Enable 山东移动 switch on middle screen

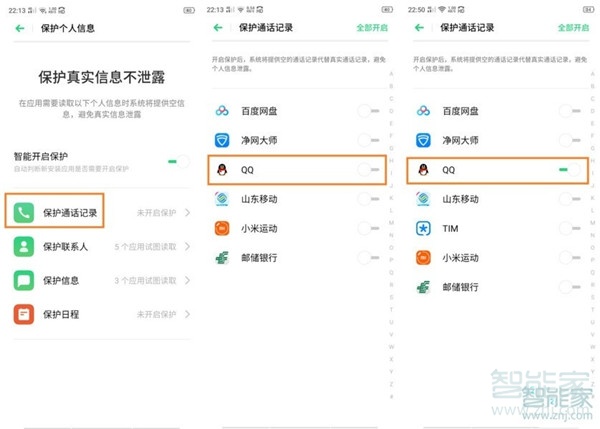(x=368, y=199)
